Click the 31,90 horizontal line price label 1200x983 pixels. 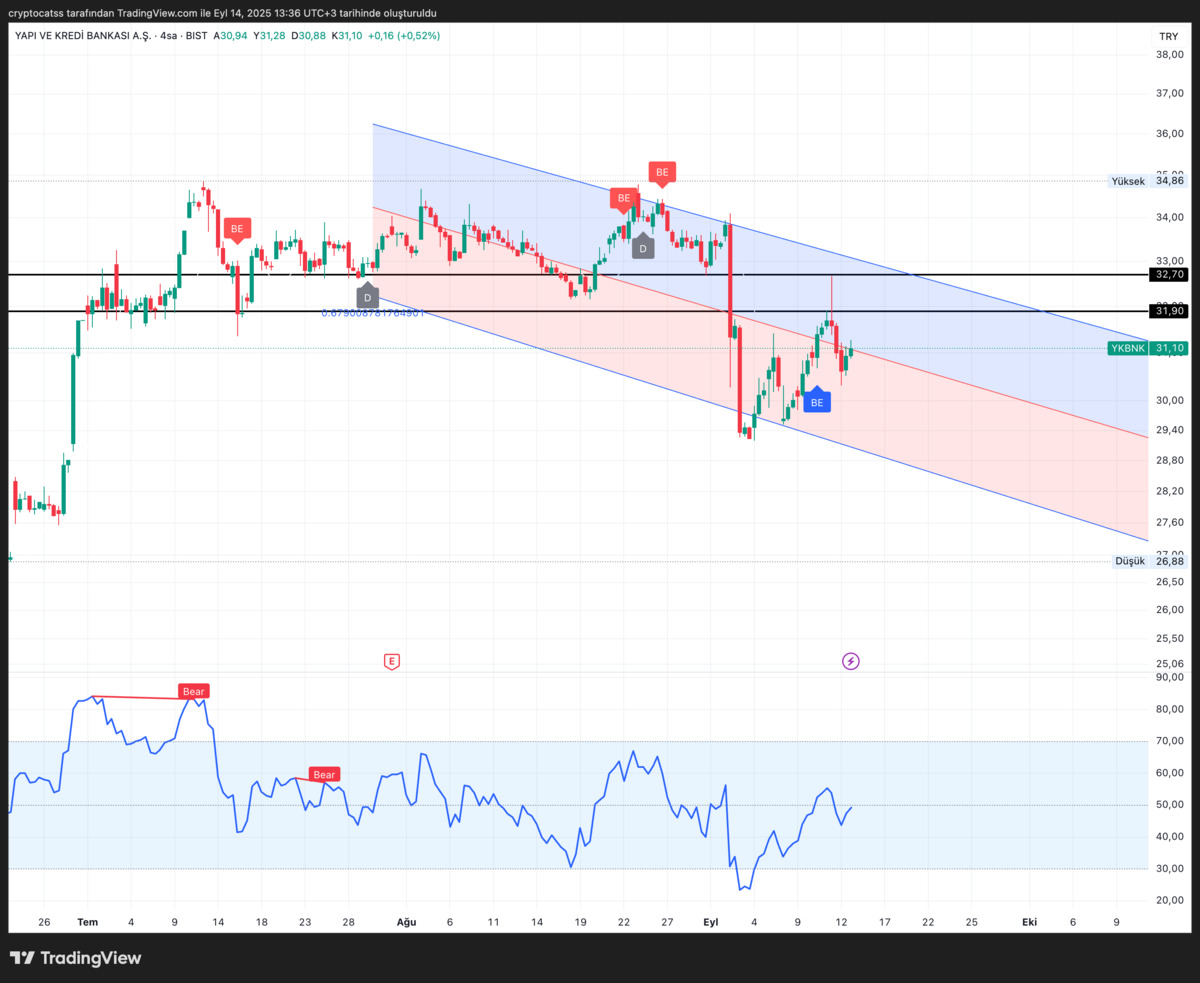tap(1169, 311)
